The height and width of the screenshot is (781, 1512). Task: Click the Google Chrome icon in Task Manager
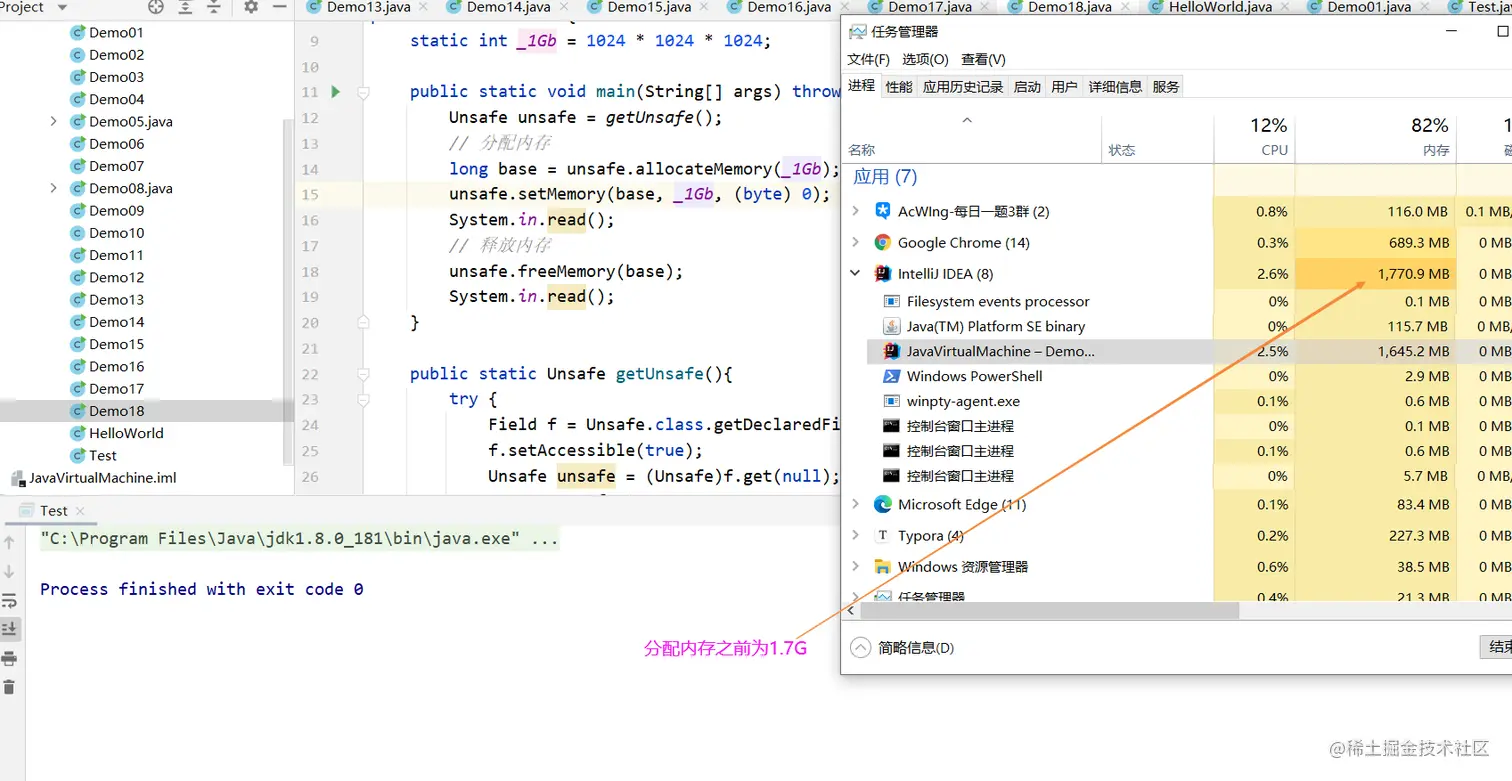point(882,242)
